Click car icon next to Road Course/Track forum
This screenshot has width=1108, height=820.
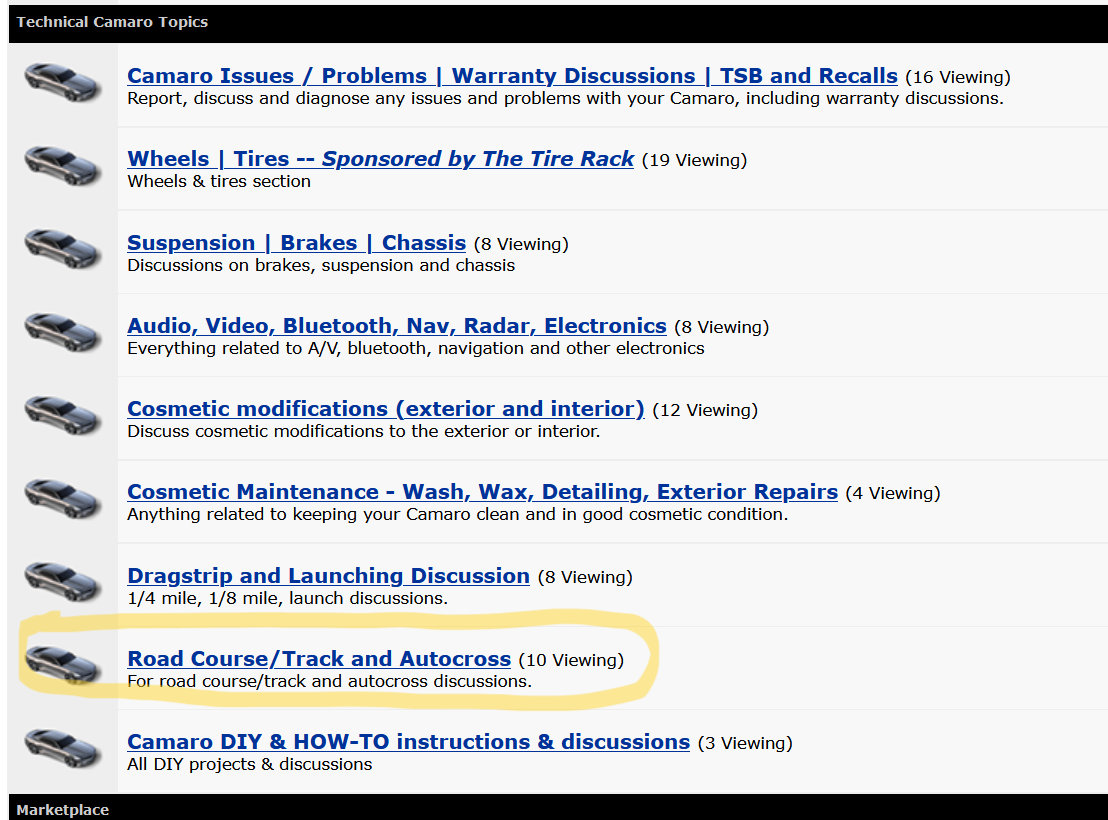click(x=62, y=664)
